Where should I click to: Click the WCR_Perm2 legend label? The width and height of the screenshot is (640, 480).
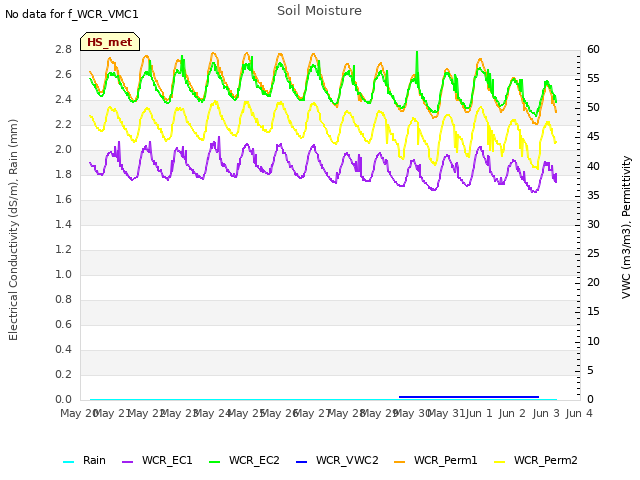pos(545,460)
